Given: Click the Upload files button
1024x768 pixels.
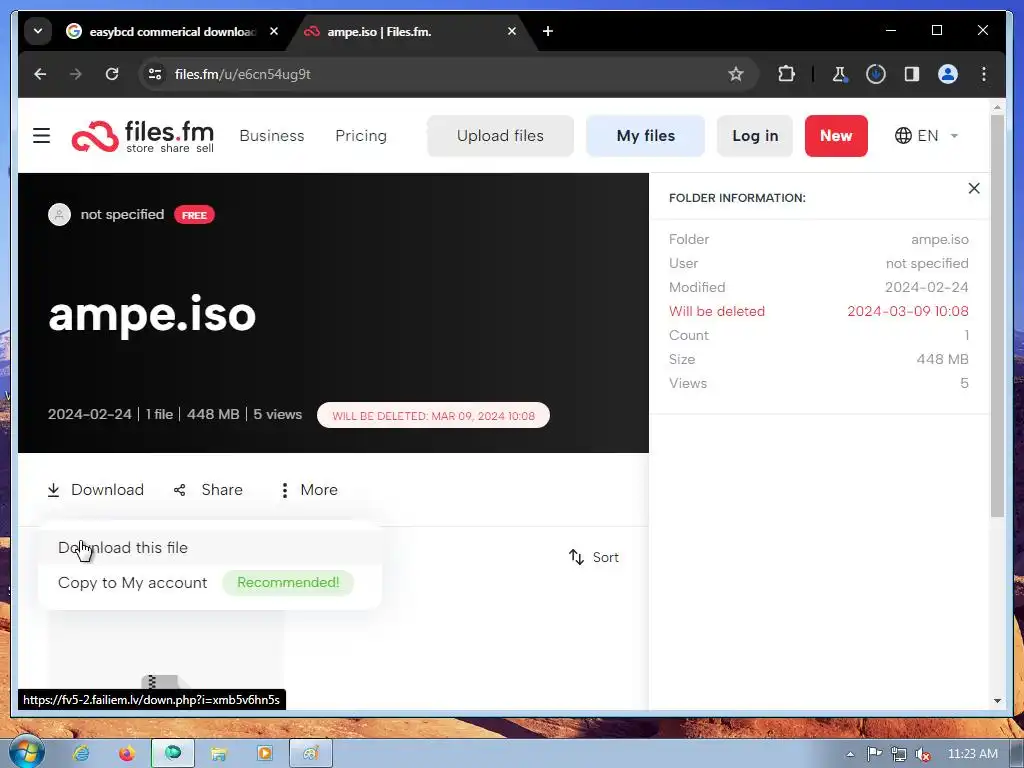Looking at the screenshot, I should tap(500, 136).
